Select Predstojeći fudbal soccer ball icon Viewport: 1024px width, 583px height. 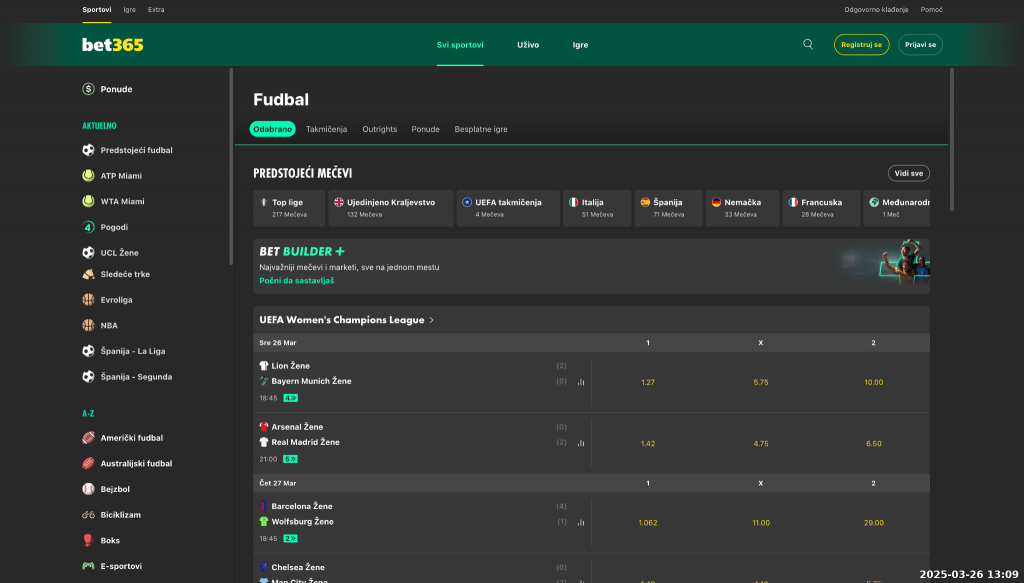tap(88, 150)
